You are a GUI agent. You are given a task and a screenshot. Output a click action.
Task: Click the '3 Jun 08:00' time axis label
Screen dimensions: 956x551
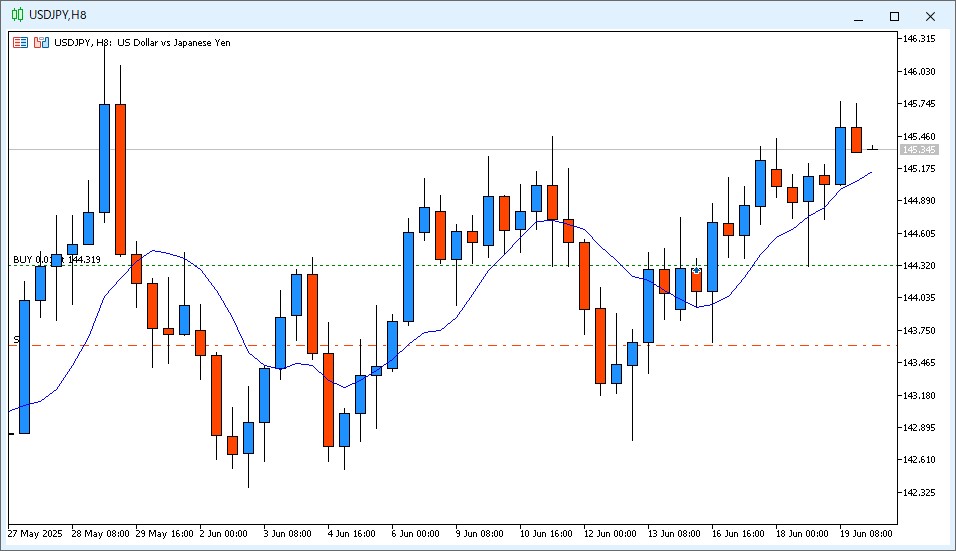(287, 534)
